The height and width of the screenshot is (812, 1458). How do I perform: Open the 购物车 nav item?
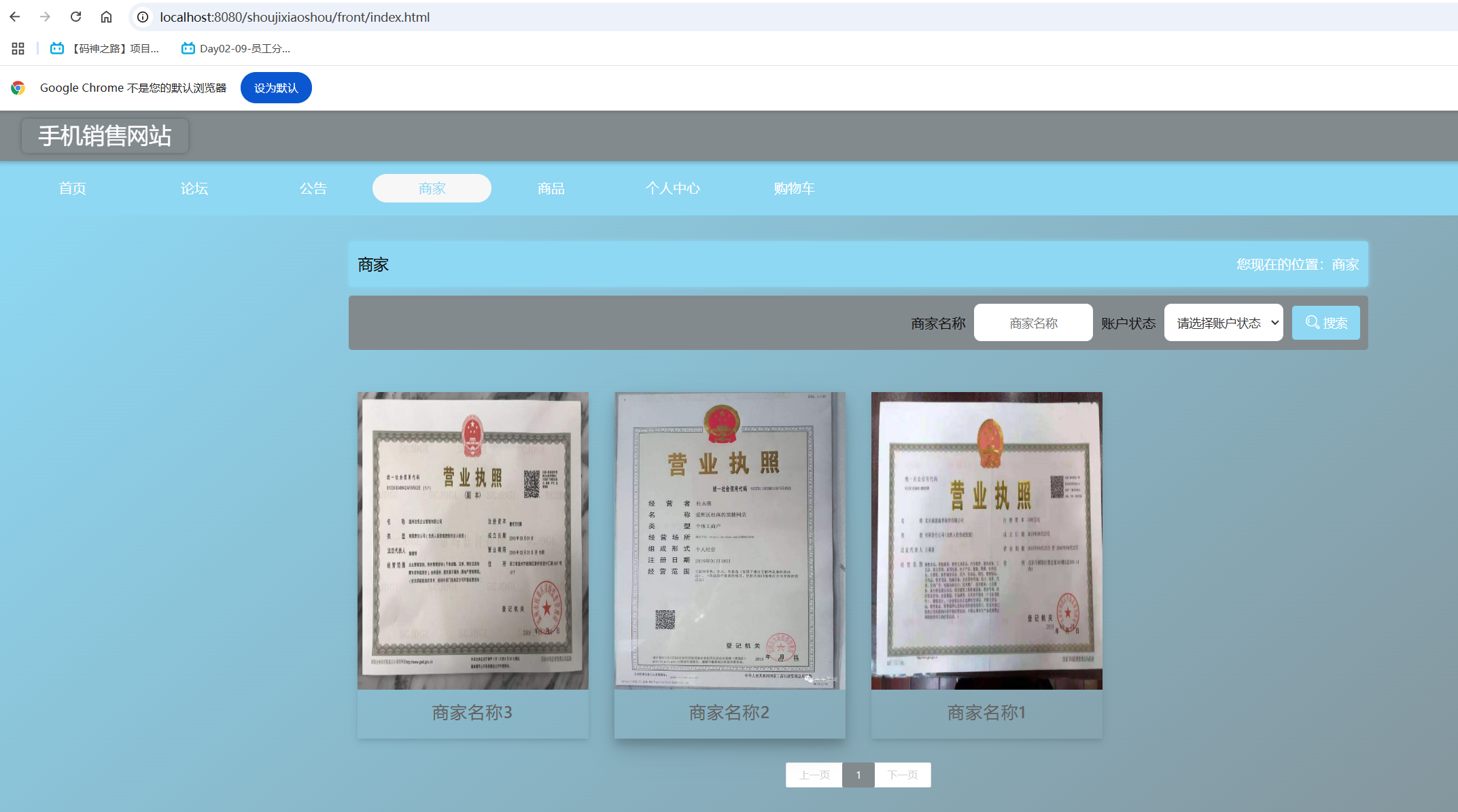tap(794, 188)
